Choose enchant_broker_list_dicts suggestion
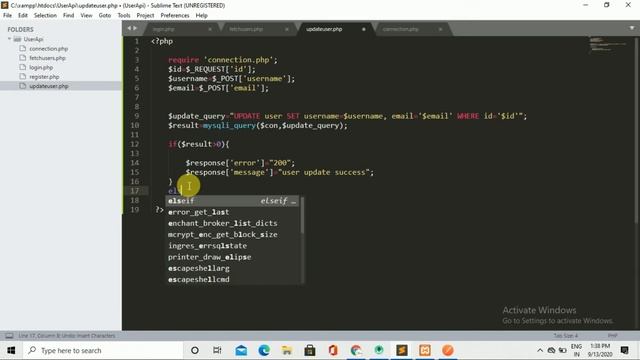 [x=233, y=223]
